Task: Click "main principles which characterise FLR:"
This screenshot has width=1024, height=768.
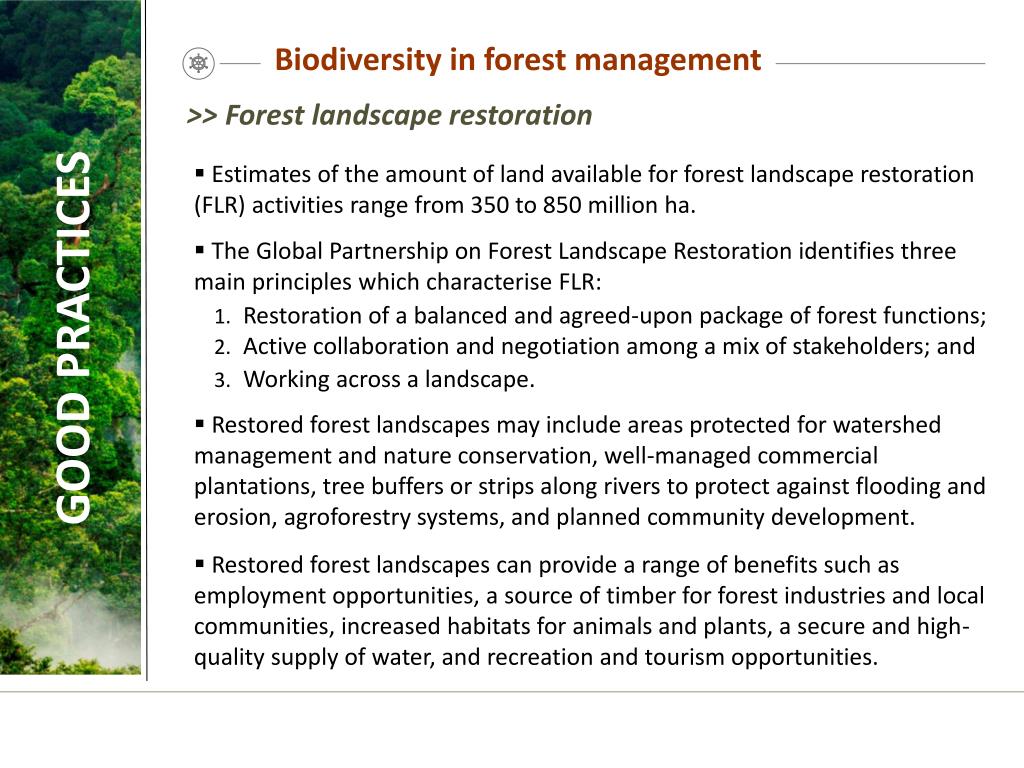Action: pyautogui.click(x=398, y=282)
